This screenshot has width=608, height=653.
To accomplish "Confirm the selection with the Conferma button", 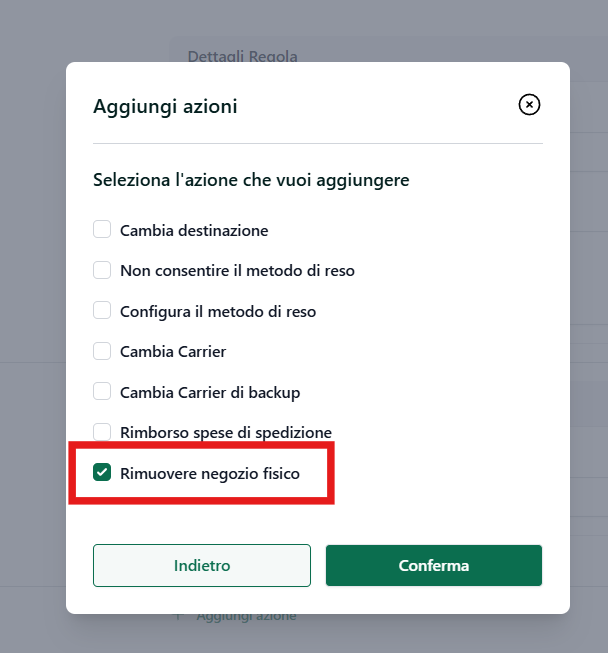I will [434, 566].
